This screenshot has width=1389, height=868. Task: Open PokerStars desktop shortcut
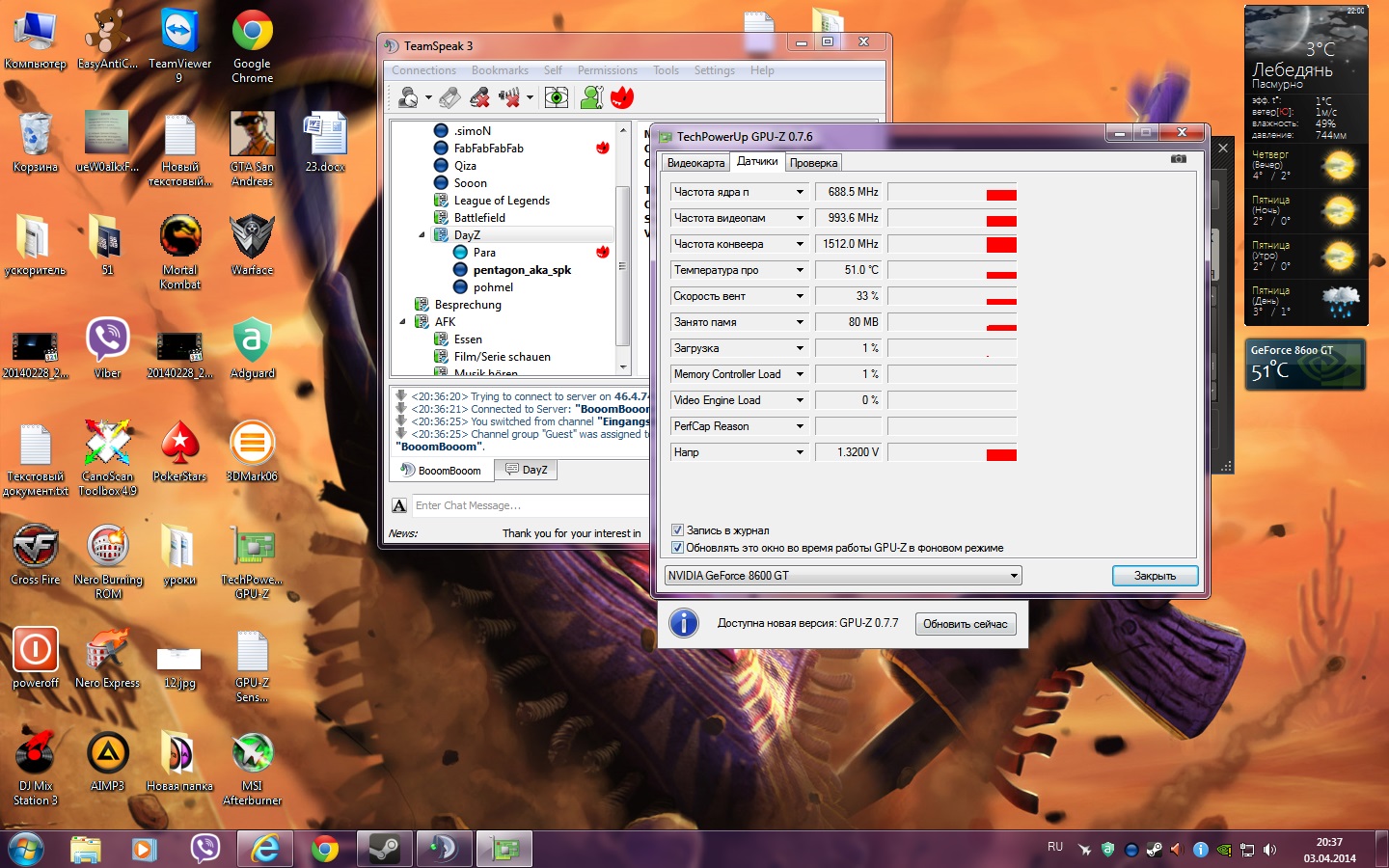click(x=180, y=451)
